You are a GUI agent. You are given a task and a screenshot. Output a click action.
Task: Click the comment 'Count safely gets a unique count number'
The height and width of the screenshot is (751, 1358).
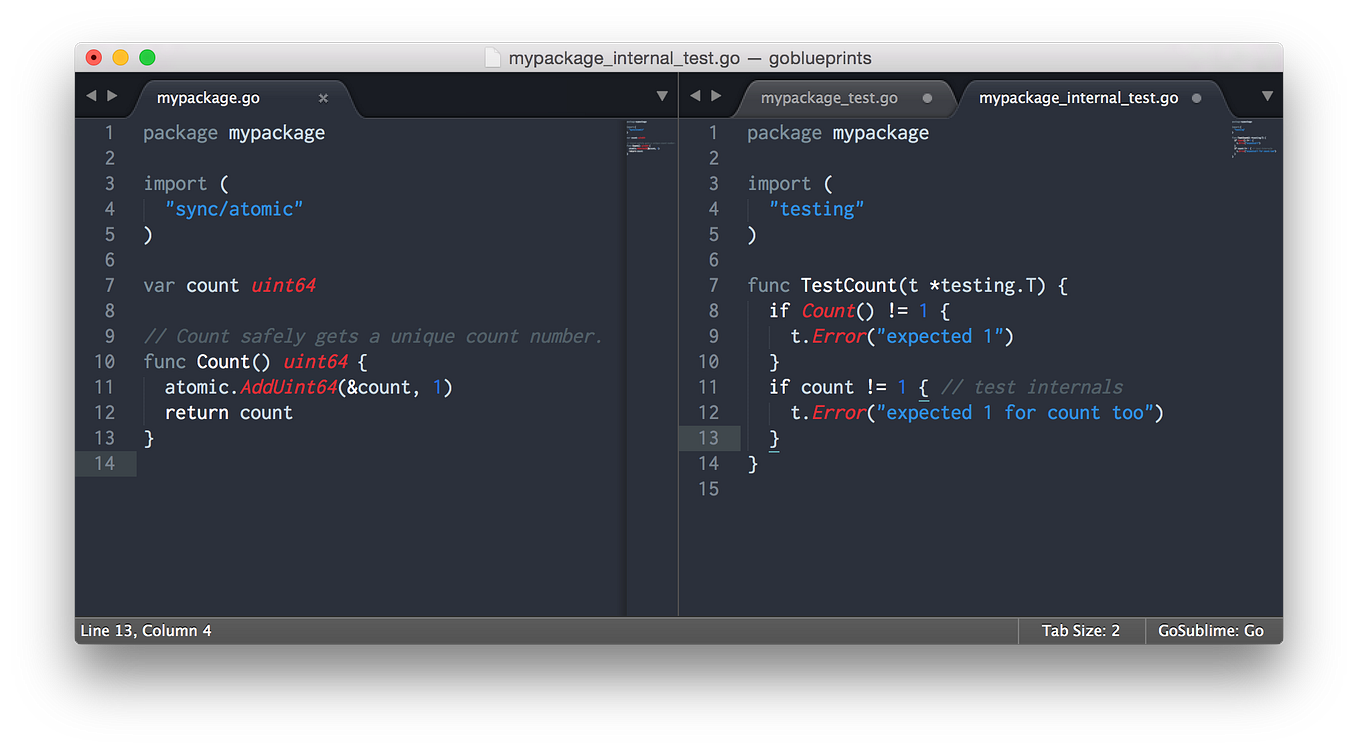373,336
